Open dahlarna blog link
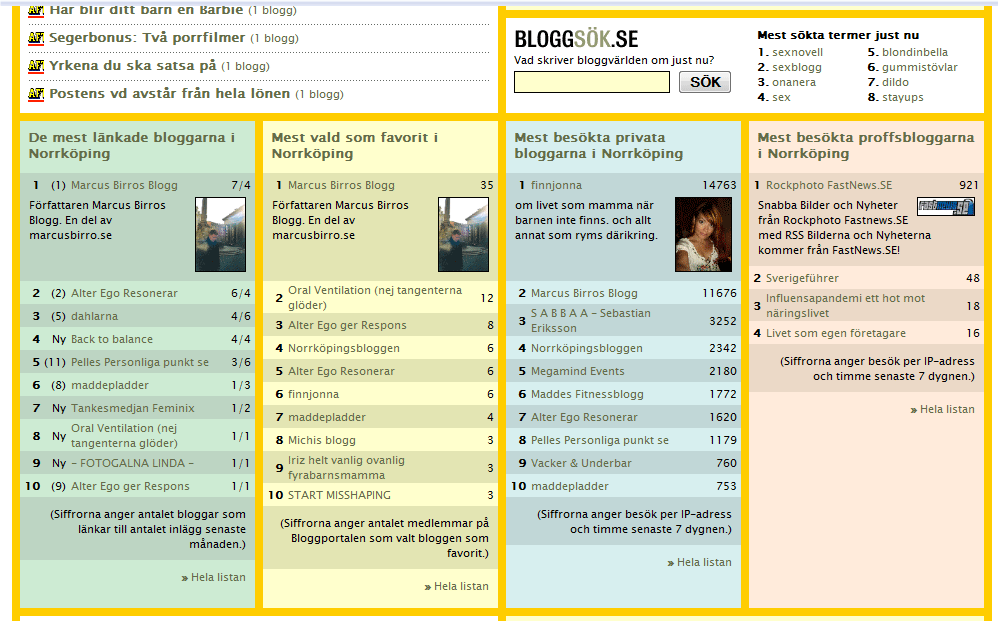998x621 pixels. 94,316
